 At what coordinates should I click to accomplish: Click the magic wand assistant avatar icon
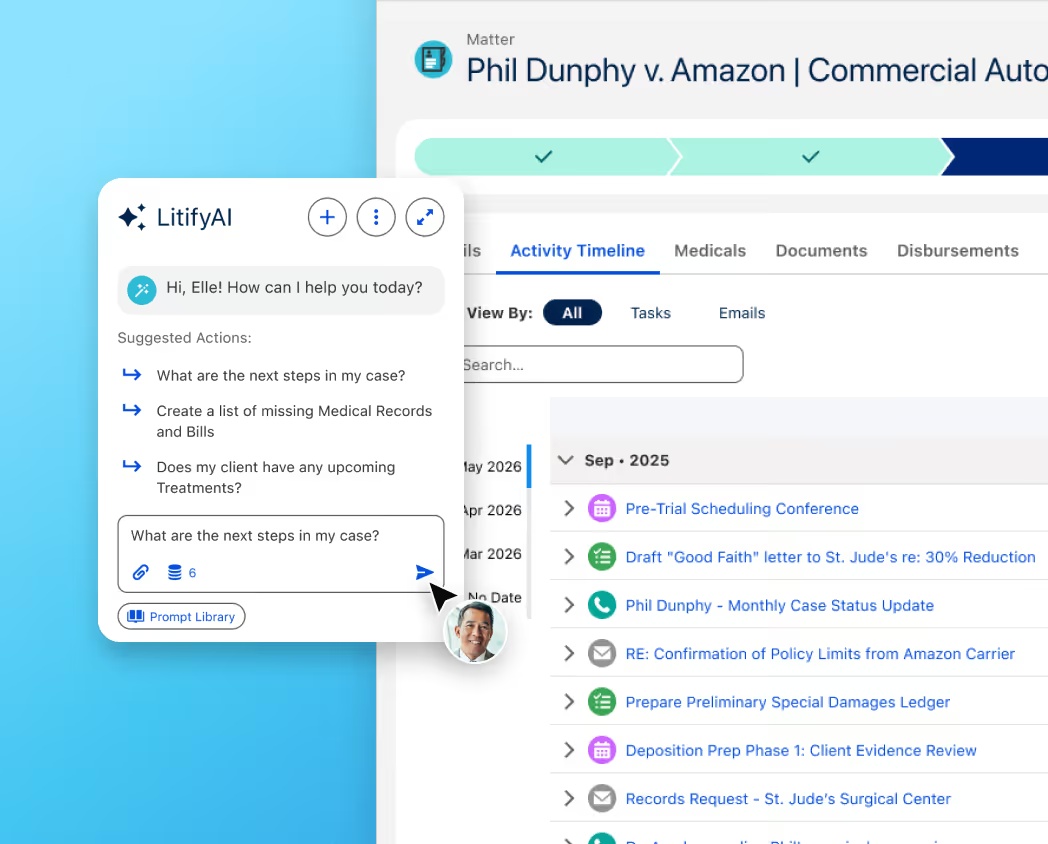coord(142,290)
